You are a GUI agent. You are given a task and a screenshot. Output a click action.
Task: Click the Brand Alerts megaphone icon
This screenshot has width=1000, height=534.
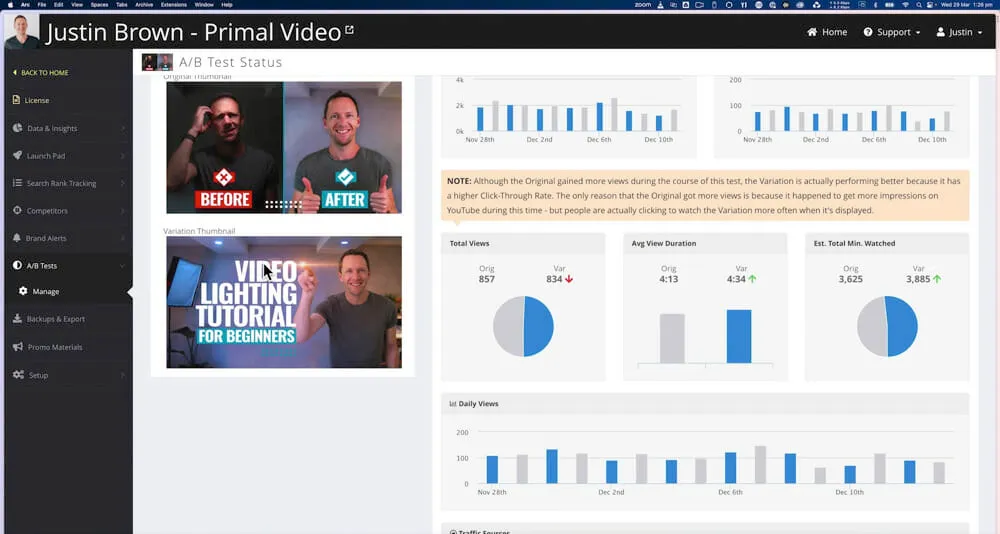click(17, 239)
